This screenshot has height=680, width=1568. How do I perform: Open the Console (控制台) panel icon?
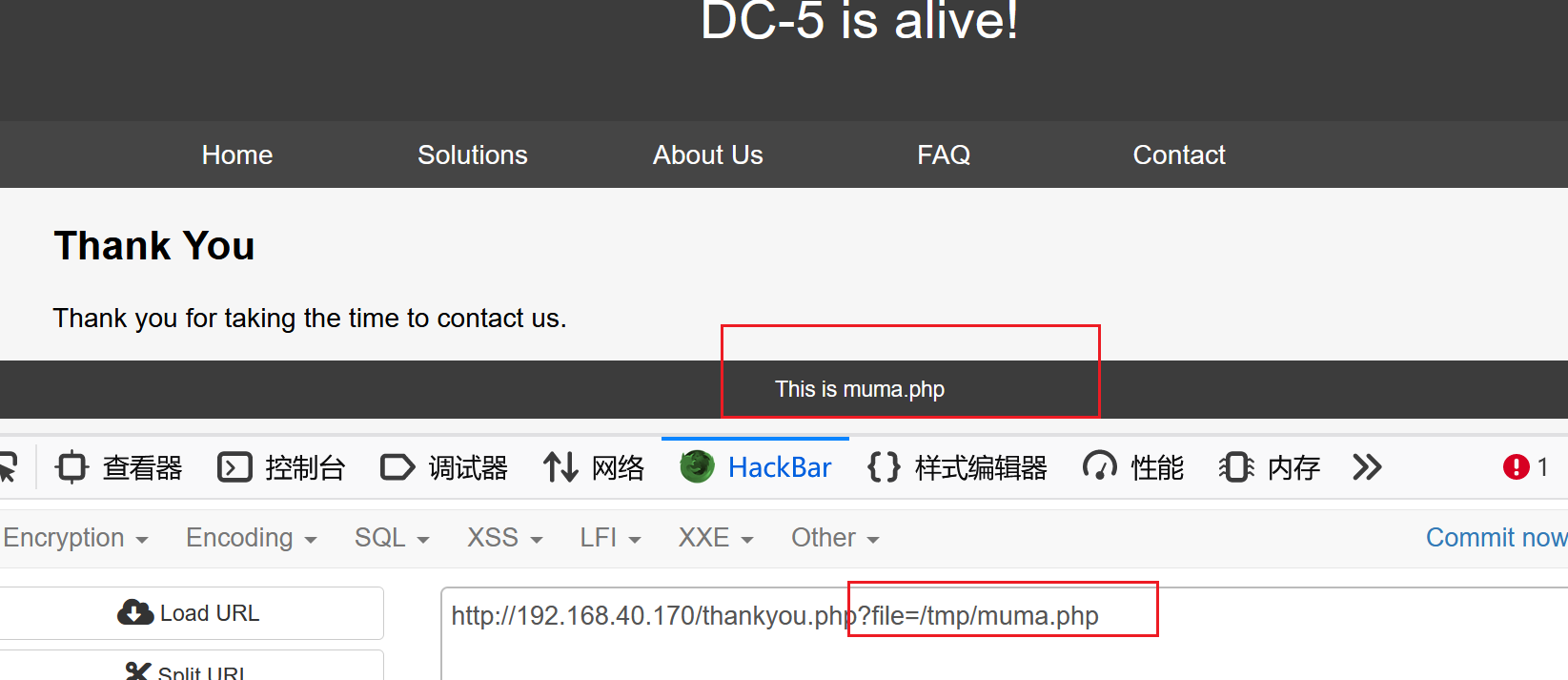point(234,467)
